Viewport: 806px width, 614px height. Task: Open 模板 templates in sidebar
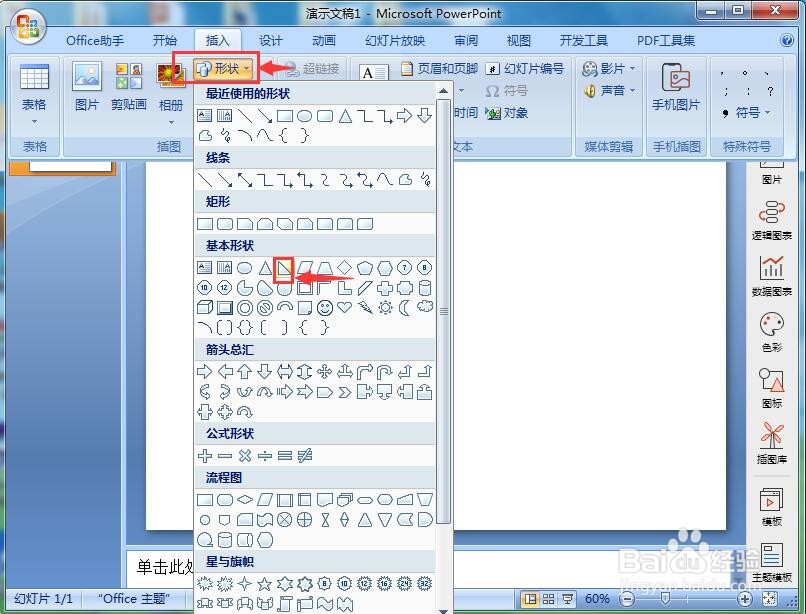click(x=772, y=507)
